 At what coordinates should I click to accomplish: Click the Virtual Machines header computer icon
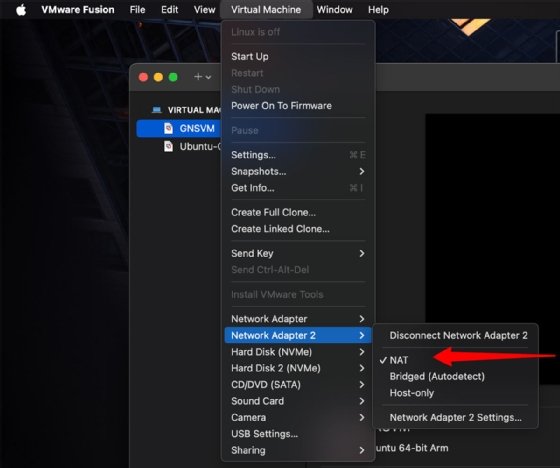[x=156, y=110]
